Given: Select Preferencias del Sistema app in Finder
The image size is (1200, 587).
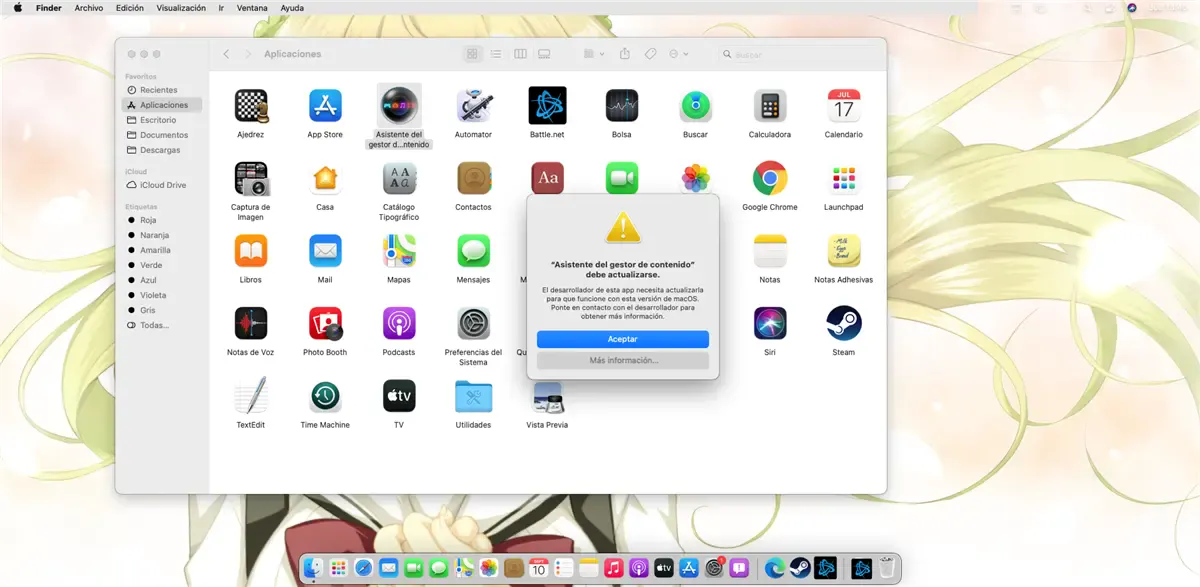Looking at the screenshot, I should coord(473,324).
